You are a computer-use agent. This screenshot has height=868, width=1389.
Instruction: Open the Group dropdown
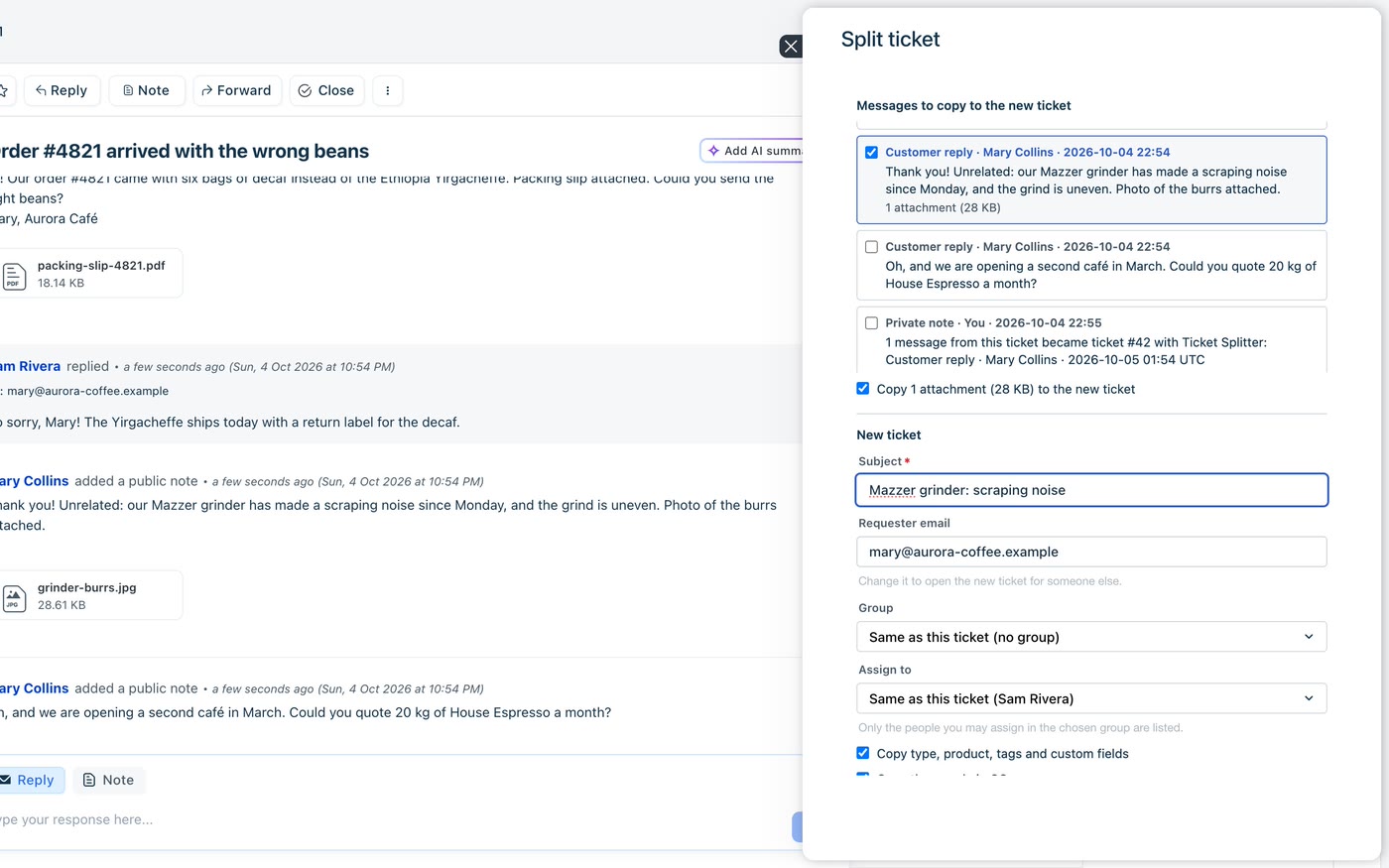click(x=1091, y=637)
